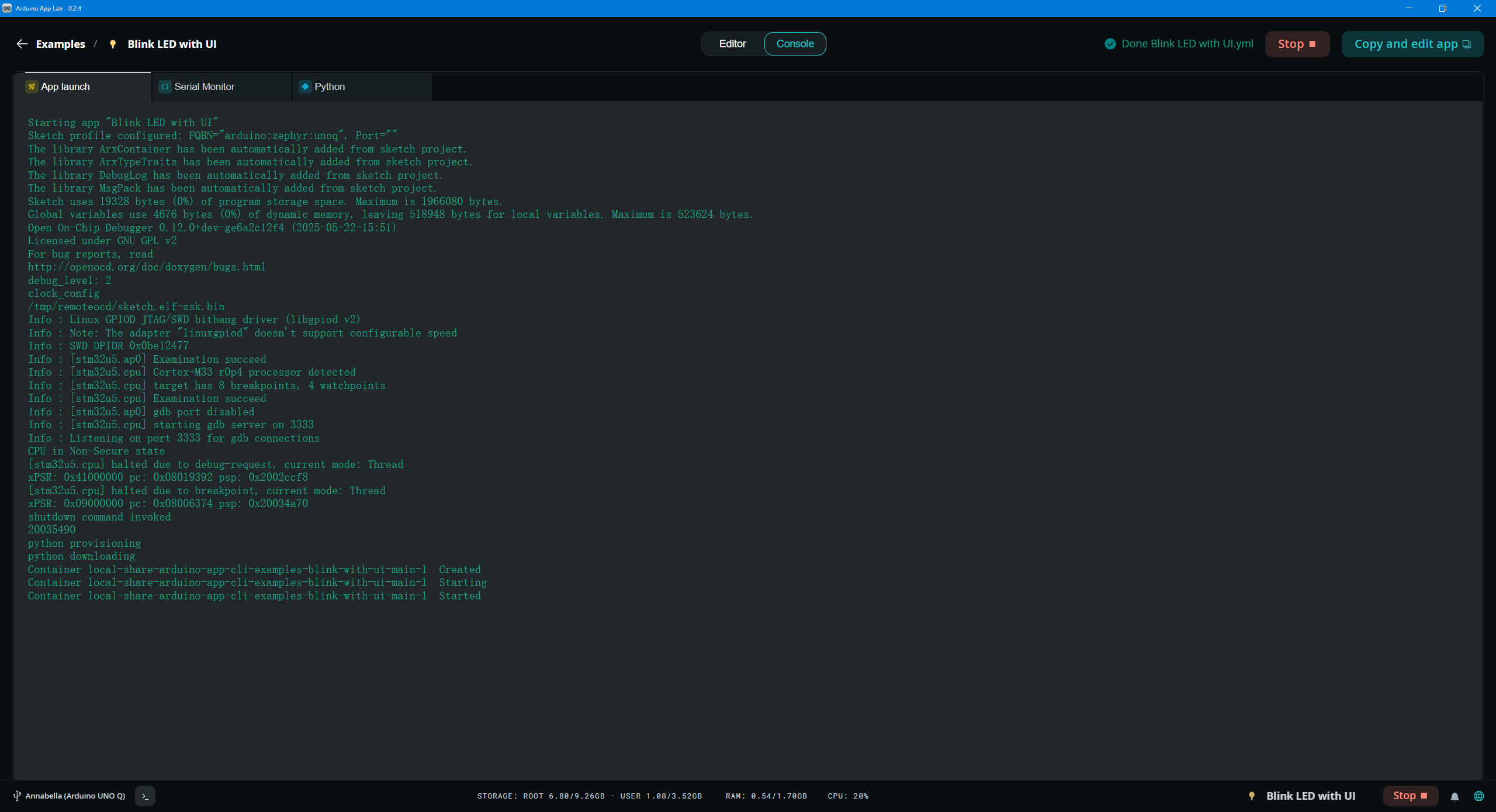Click the Python tab icon

pos(305,86)
